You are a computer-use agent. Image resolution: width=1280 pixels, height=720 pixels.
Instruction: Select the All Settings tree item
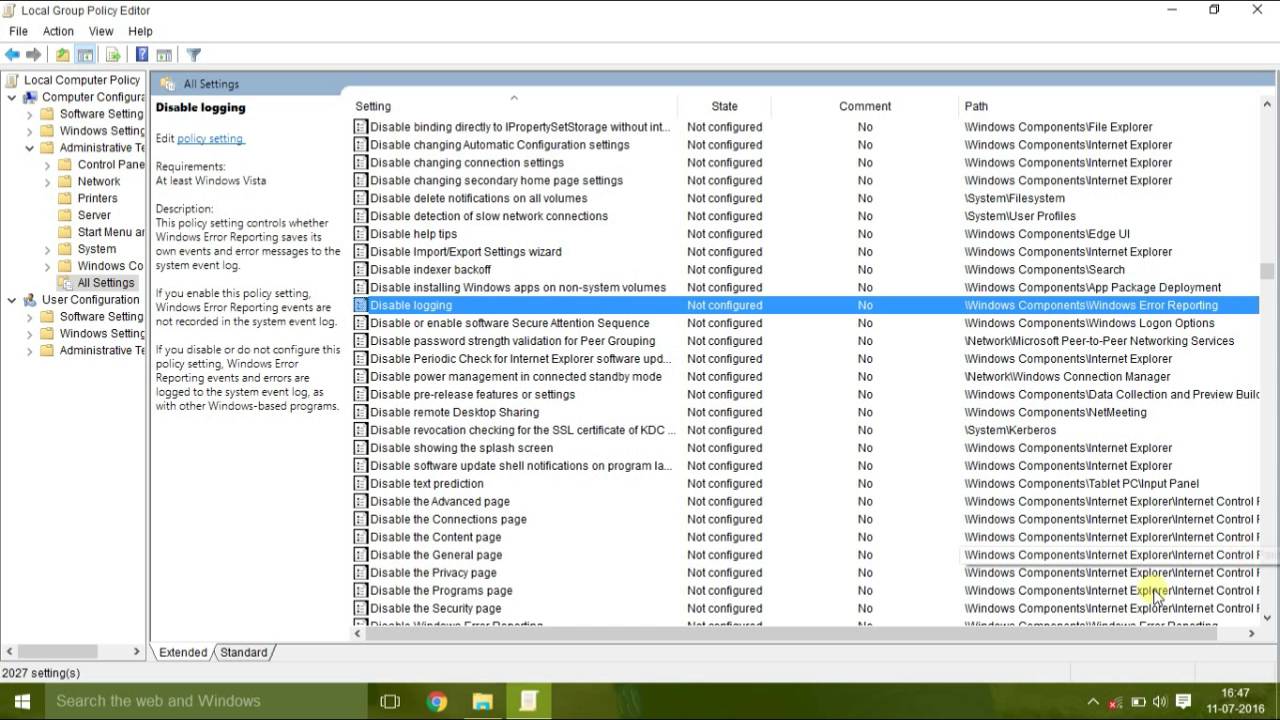point(106,283)
